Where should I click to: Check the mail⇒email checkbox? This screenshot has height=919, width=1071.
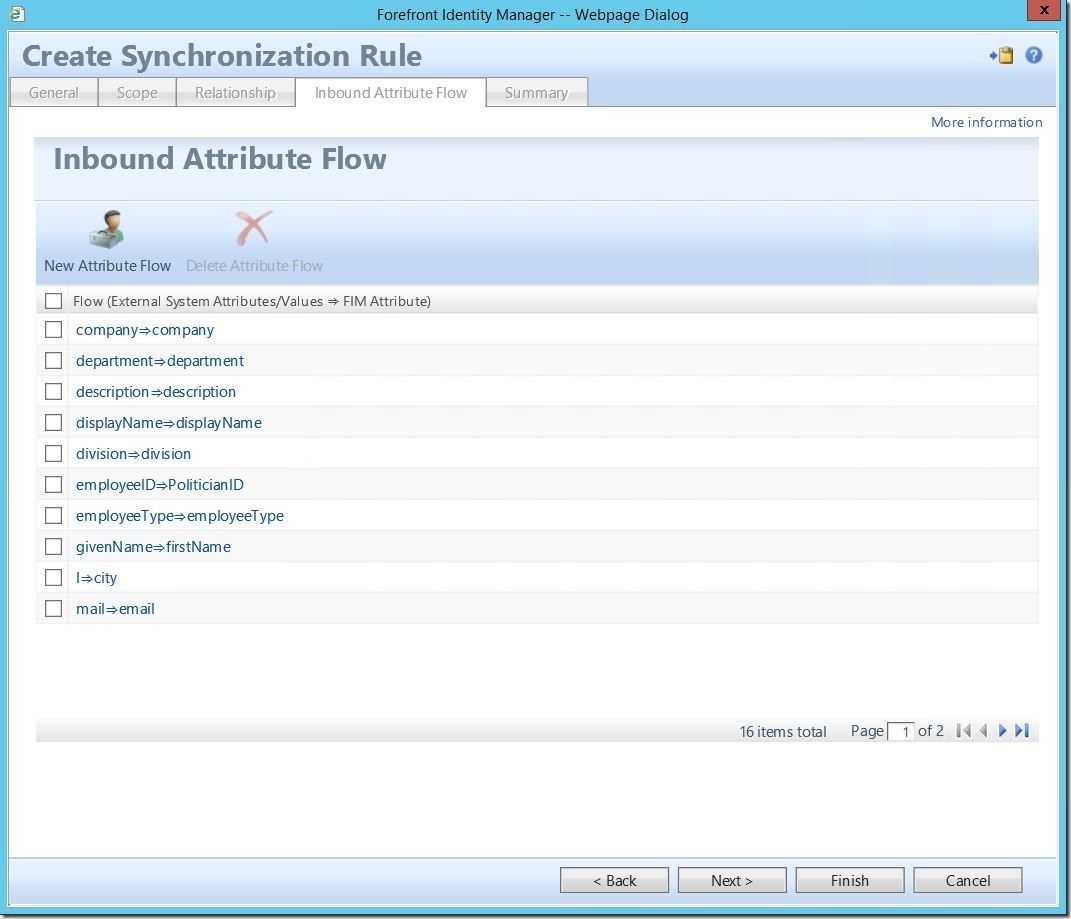[x=53, y=608]
